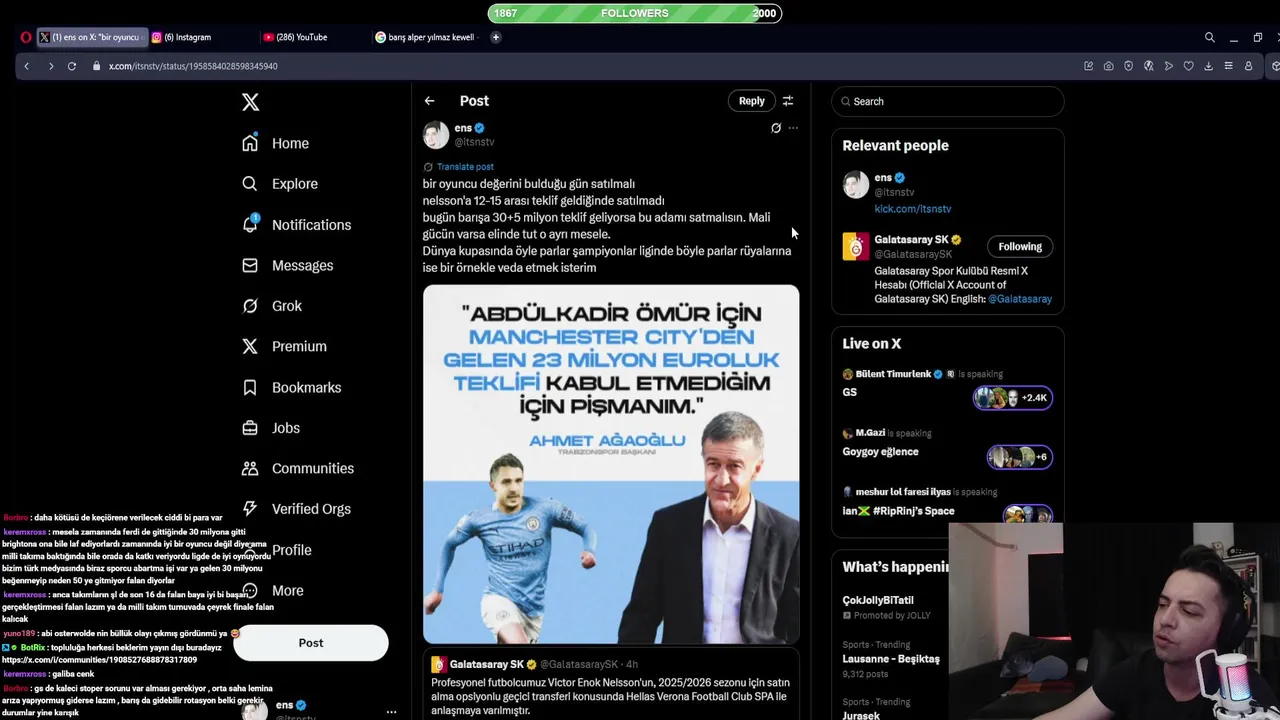The image size is (1280, 720).
Task: Click the X logo in sidebar
Action: 250,102
